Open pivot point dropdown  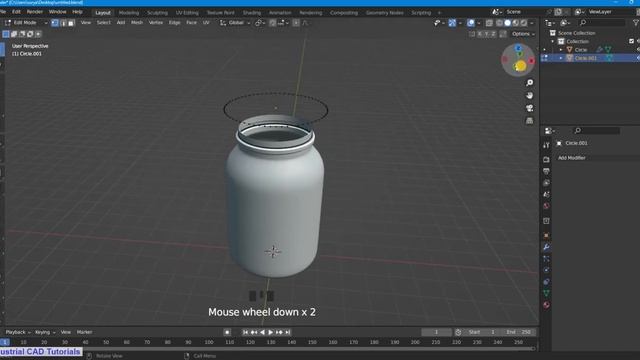pos(259,23)
